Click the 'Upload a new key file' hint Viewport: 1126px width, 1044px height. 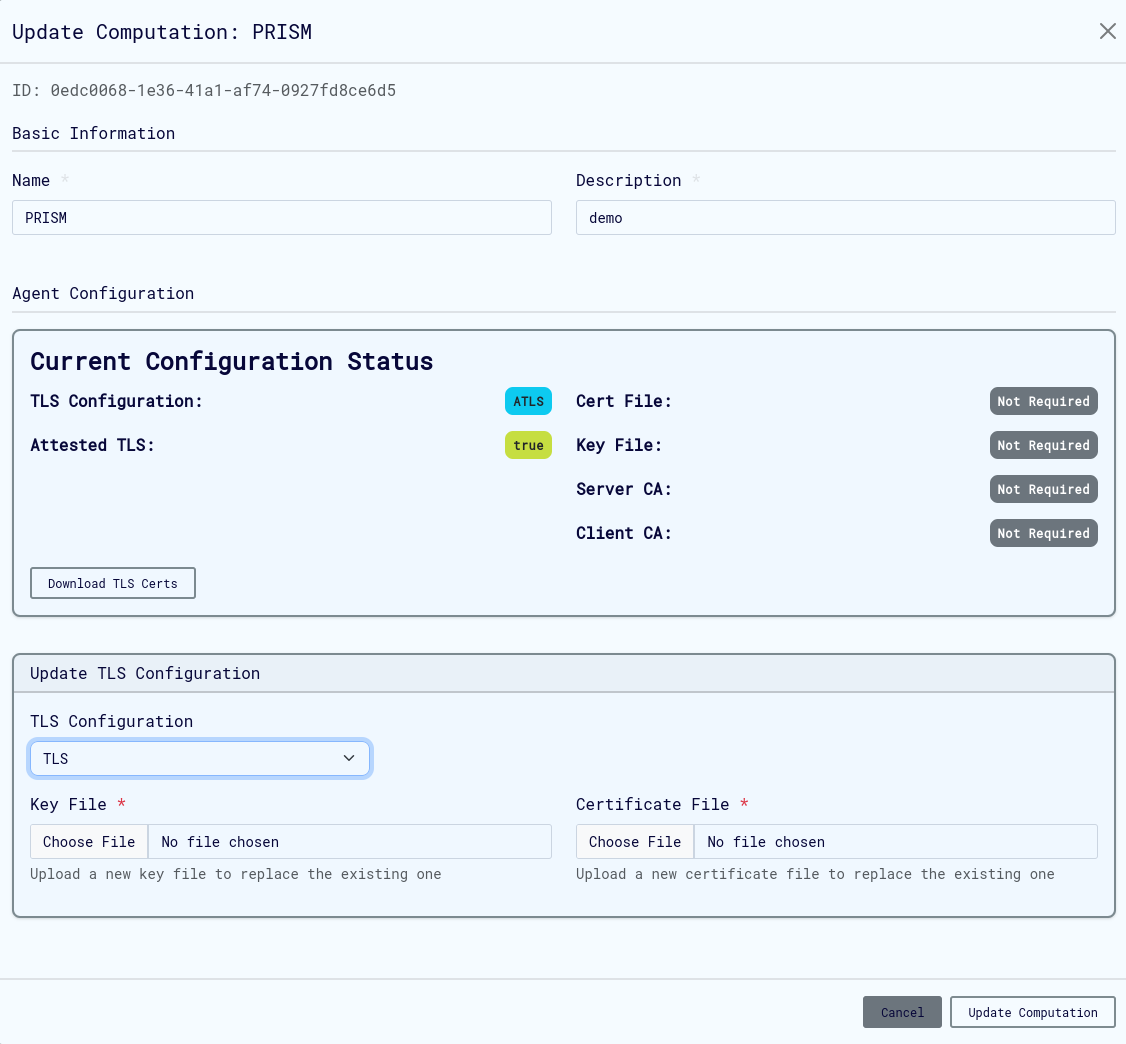pyautogui.click(x=236, y=874)
